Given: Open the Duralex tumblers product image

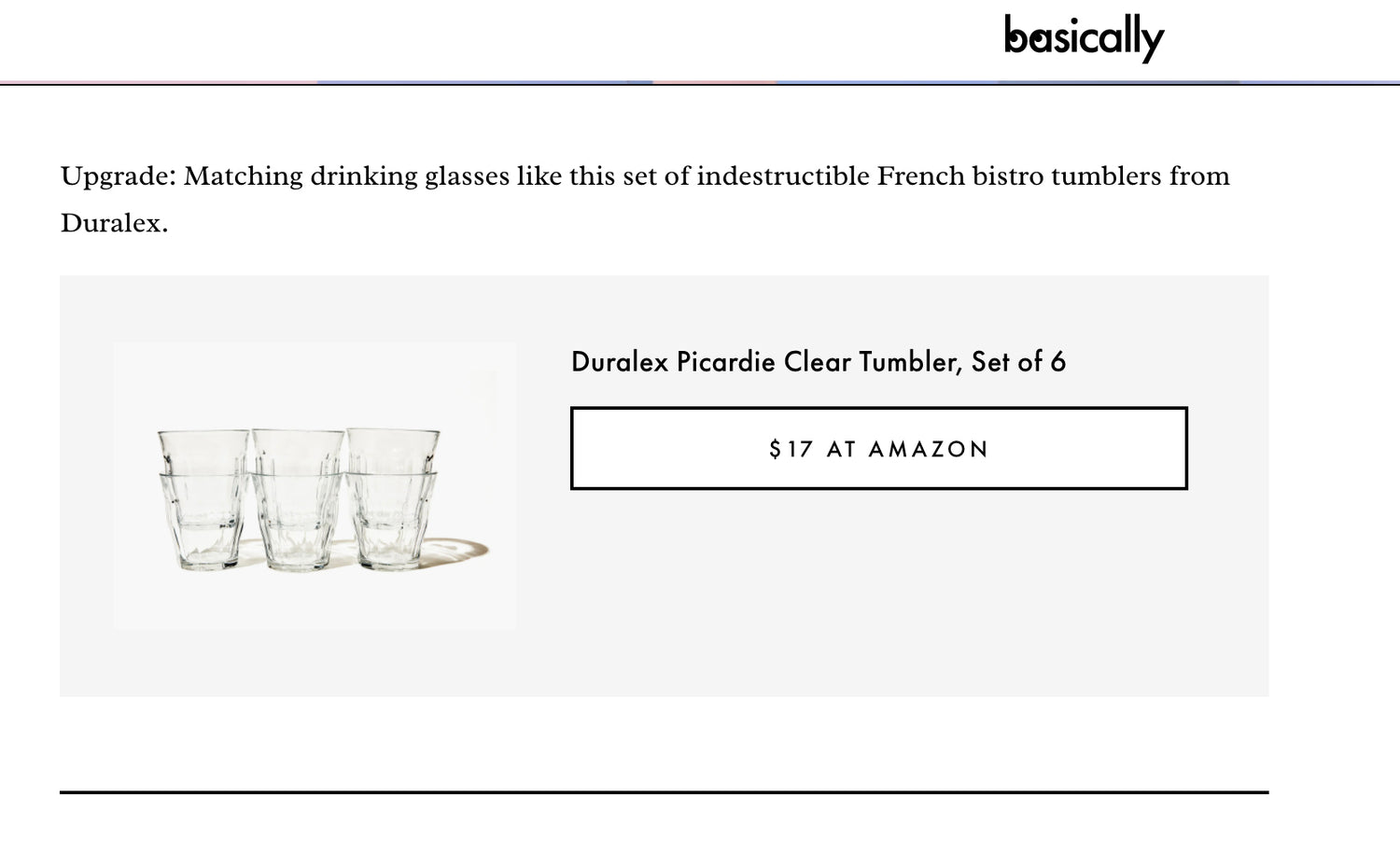Looking at the screenshot, I should click(x=315, y=484).
